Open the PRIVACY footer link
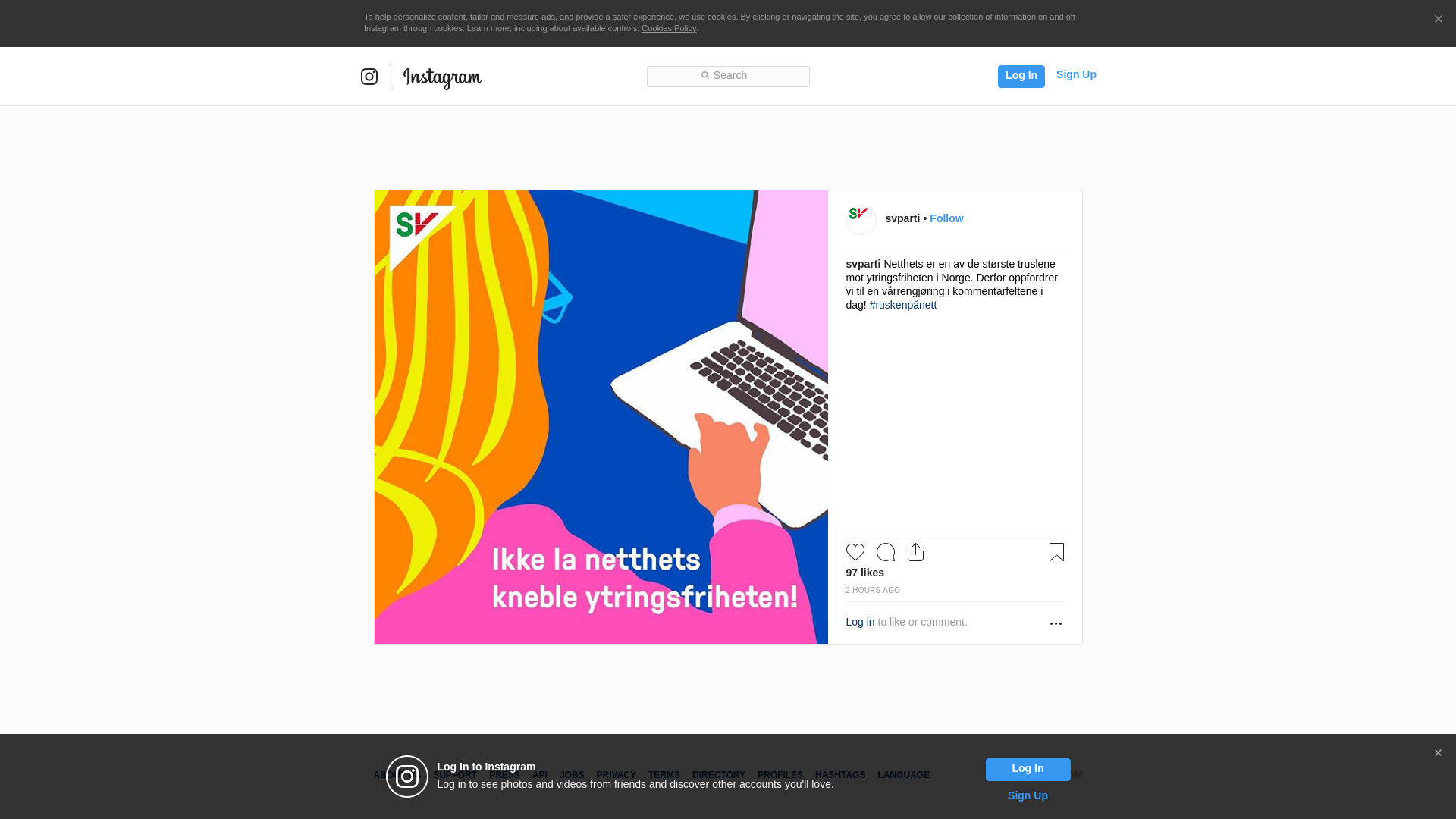 (616, 775)
